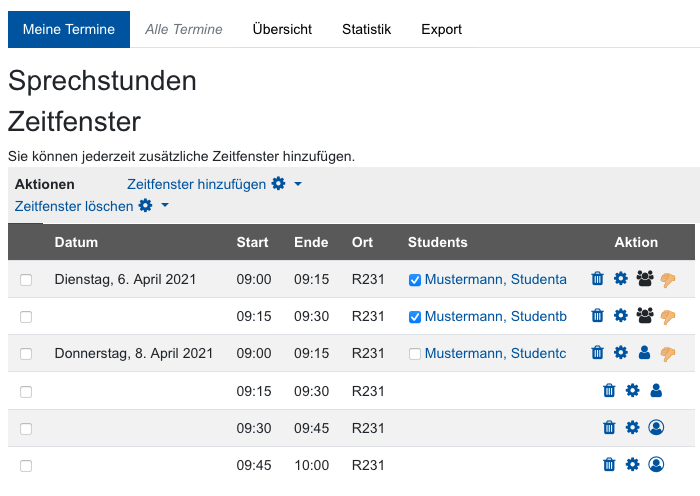Go to the Export tab
Viewport: 700px width, 496px height.
[x=441, y=29]
